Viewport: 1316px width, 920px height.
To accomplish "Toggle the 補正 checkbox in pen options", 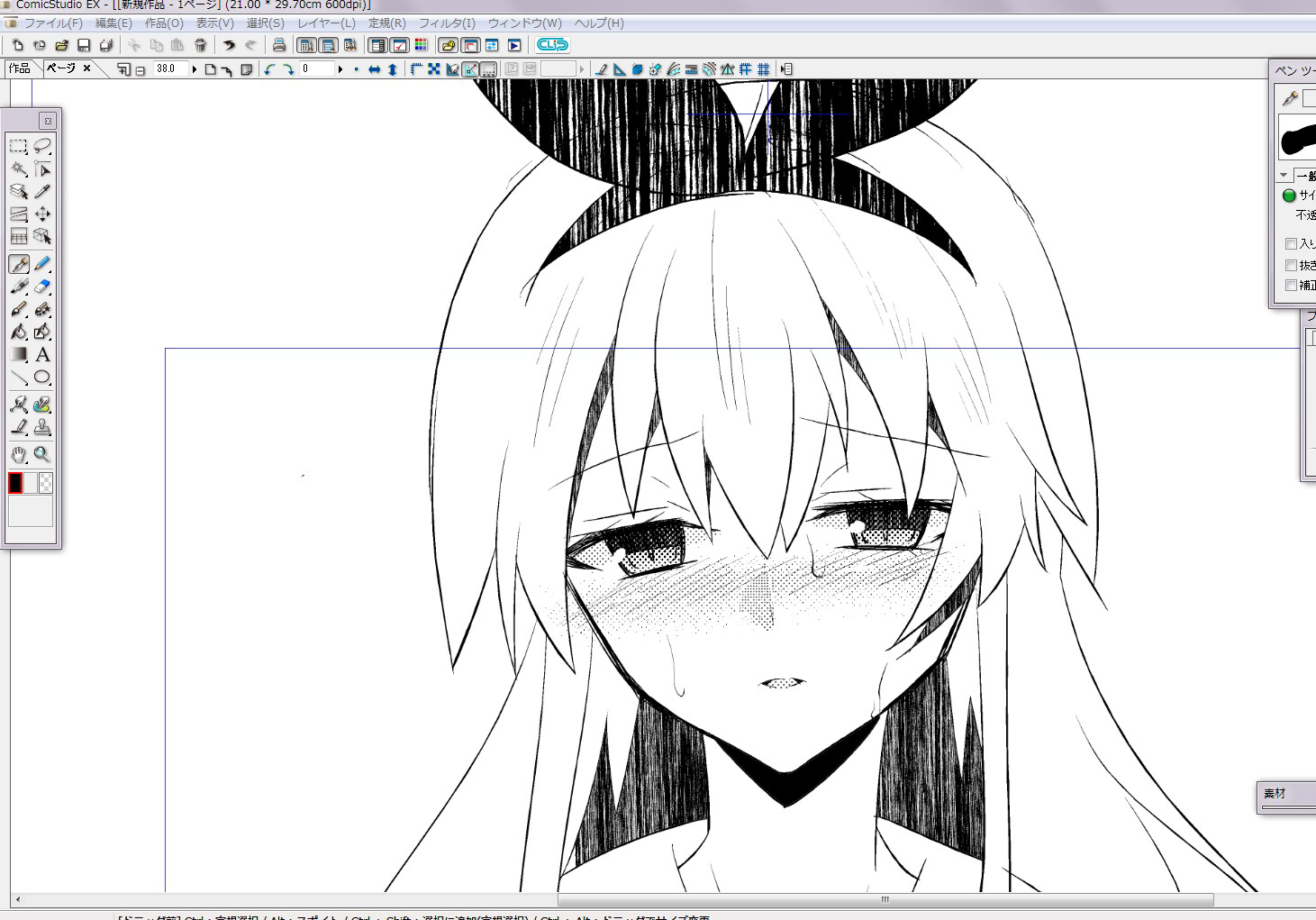I will coord(1291,286).
